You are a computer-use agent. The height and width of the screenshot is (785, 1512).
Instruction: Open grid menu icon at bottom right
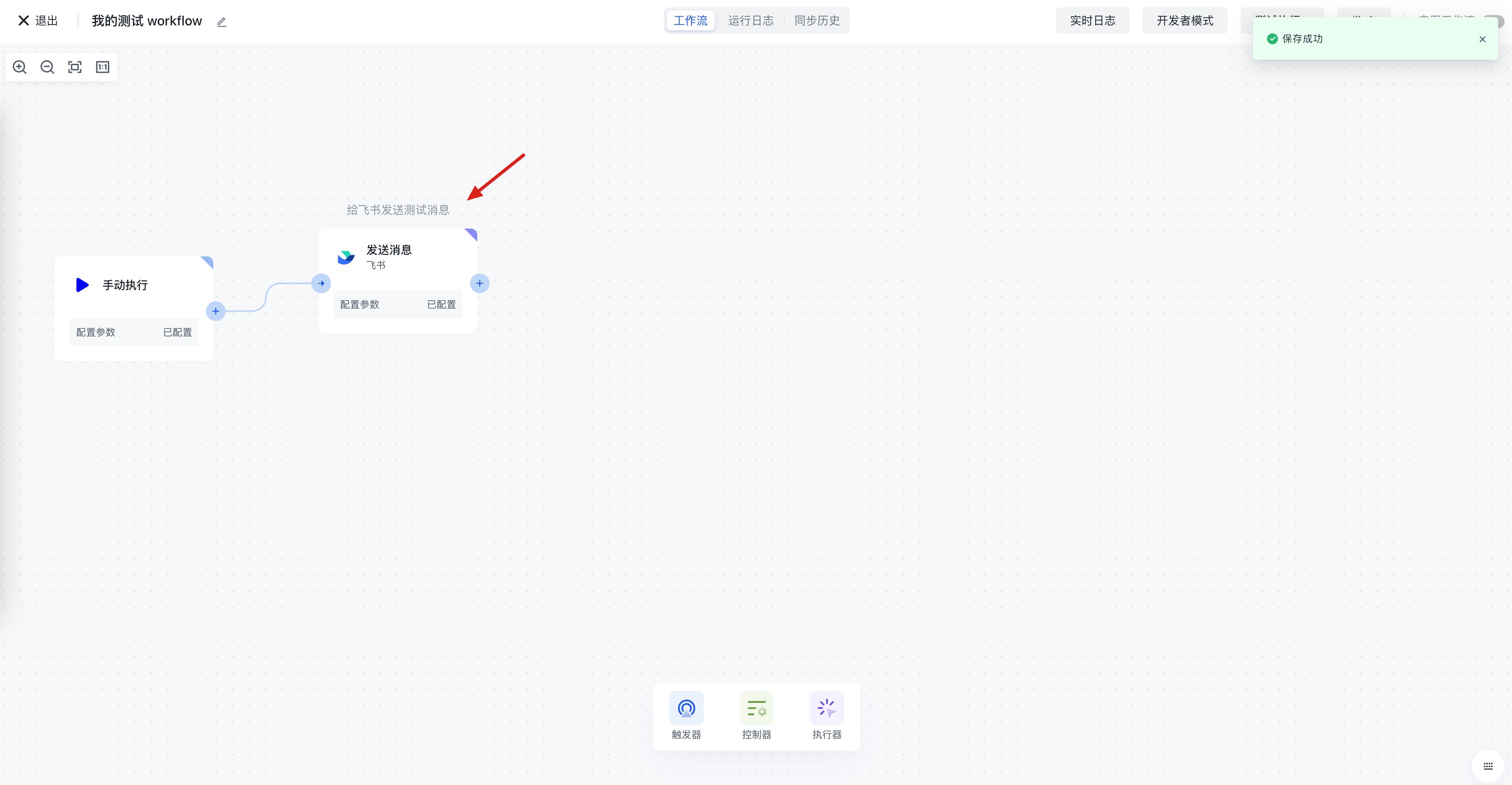(1488, 766)
